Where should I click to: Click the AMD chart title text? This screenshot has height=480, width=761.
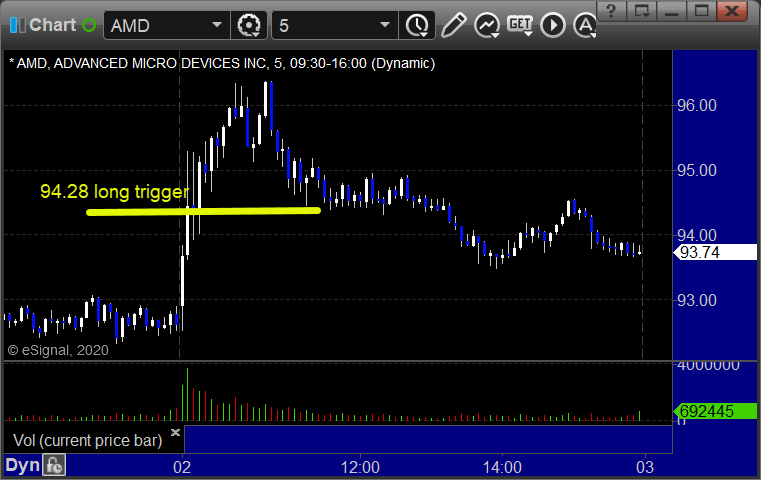pyautogui.click(x=222, y=63)
